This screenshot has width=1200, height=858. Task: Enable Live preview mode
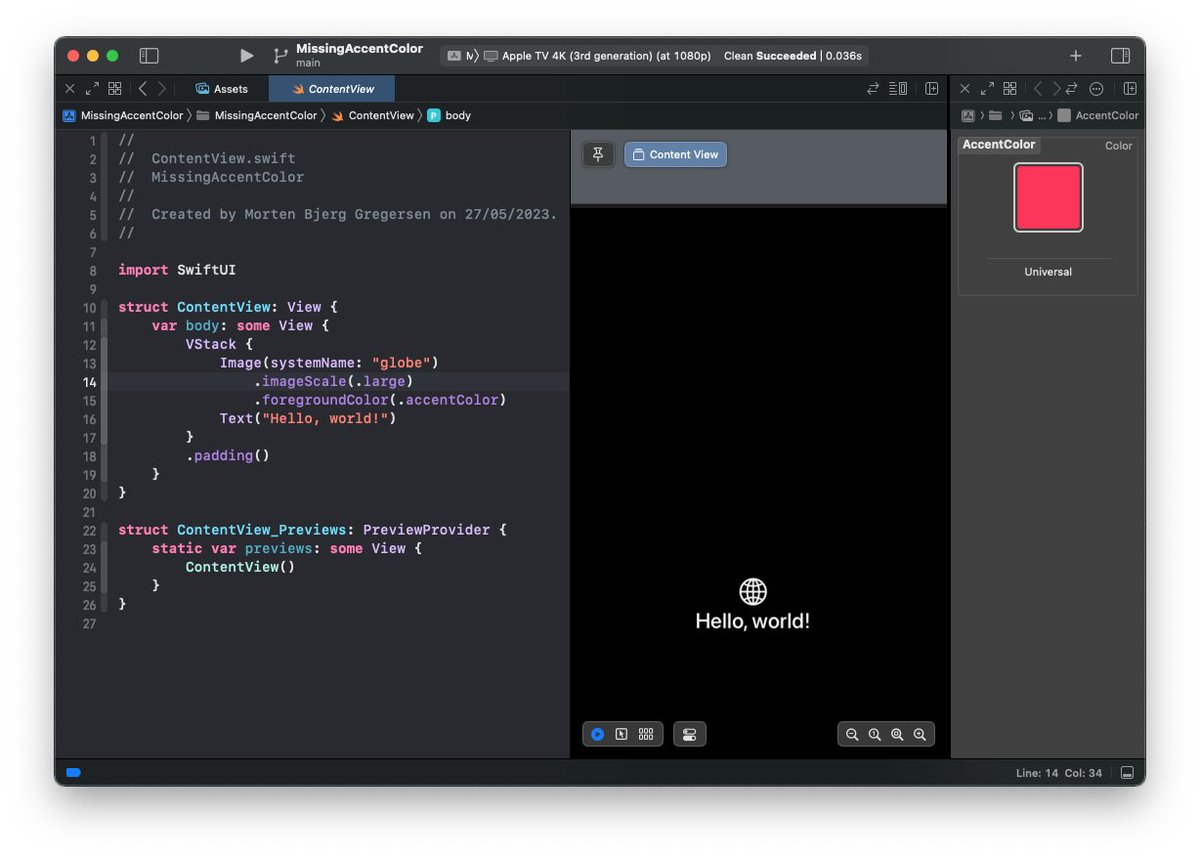pos(597,734)
